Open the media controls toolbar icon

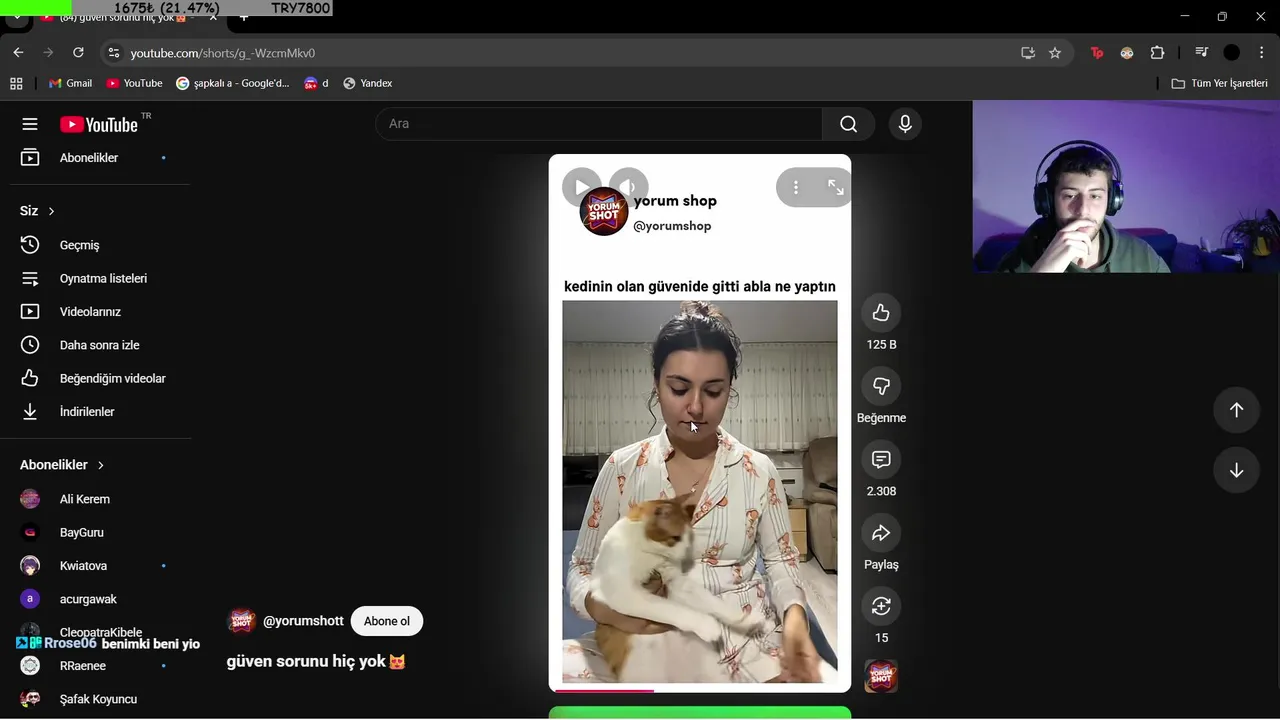(x=1202, y=53)
